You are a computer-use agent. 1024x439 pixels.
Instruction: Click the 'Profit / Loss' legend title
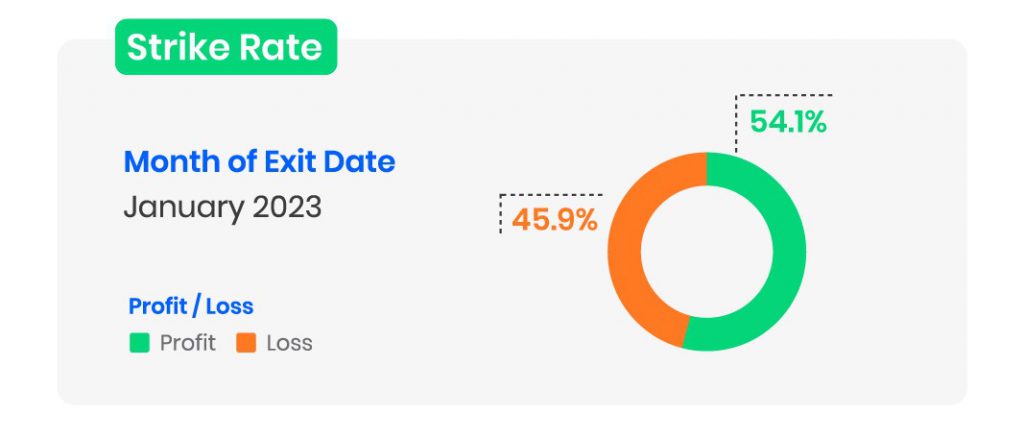point(191,306)
